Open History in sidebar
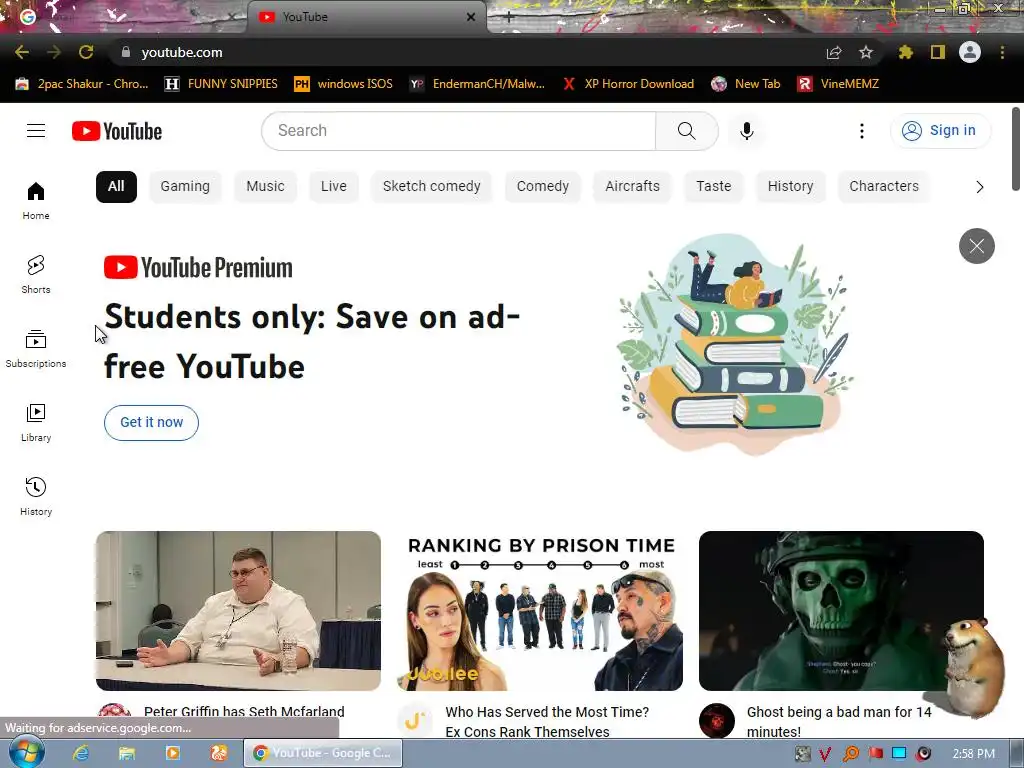This screenshot has width=1024, height=768. (x=36, y=496)
